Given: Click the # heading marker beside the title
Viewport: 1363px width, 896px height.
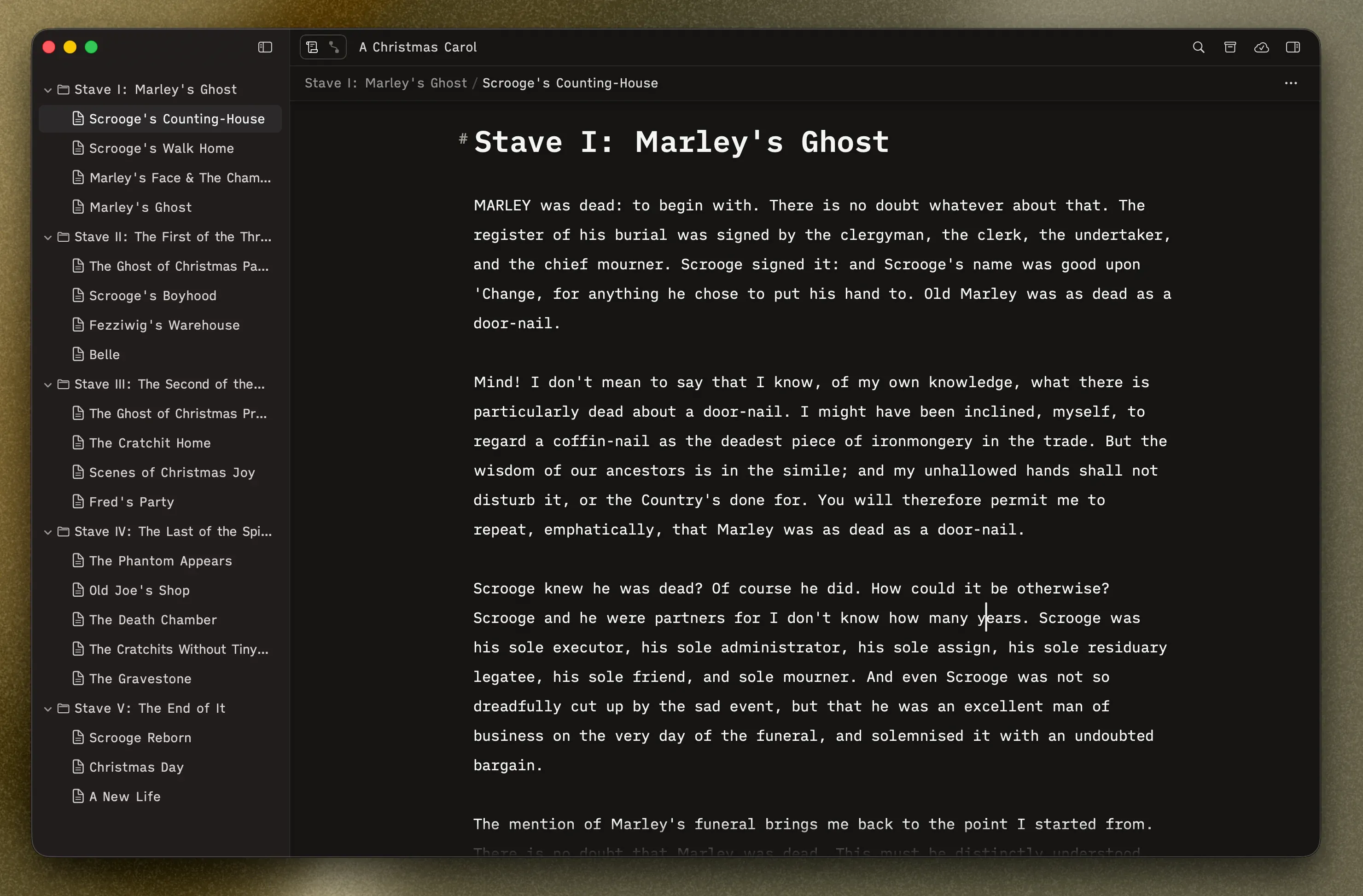Looking at the screenshot, I should (x=463, y=138).
